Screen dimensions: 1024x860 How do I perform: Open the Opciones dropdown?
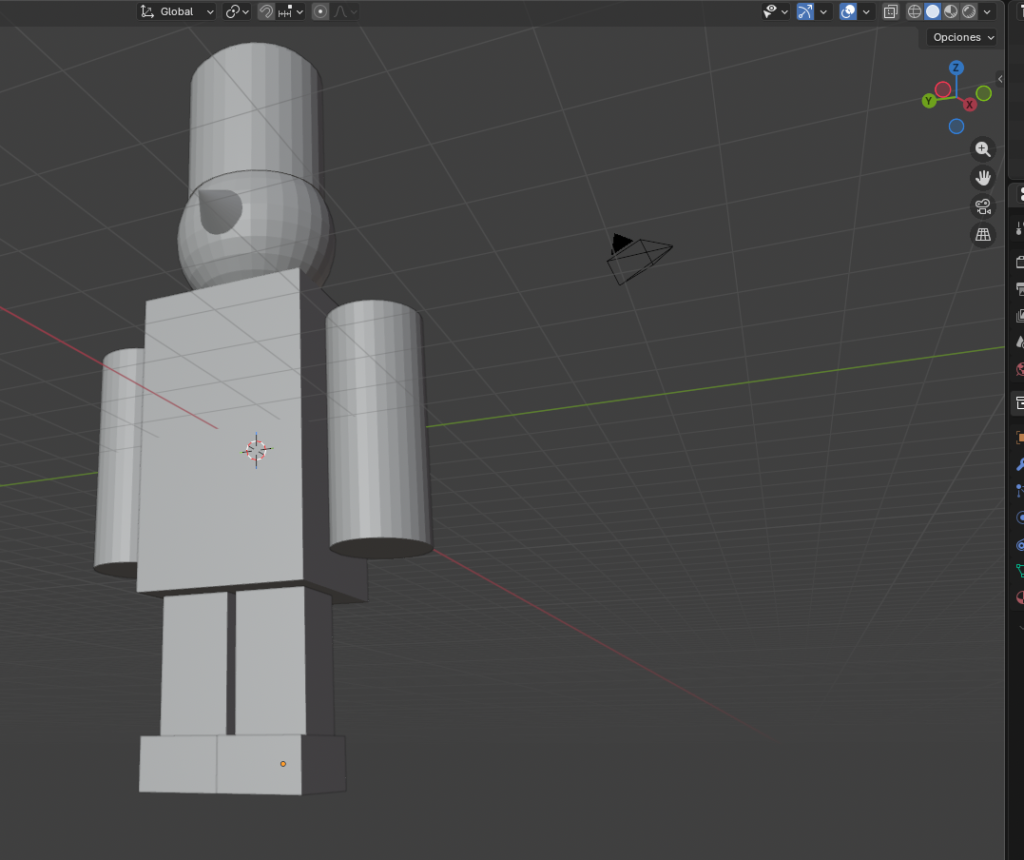coord(963,37)
